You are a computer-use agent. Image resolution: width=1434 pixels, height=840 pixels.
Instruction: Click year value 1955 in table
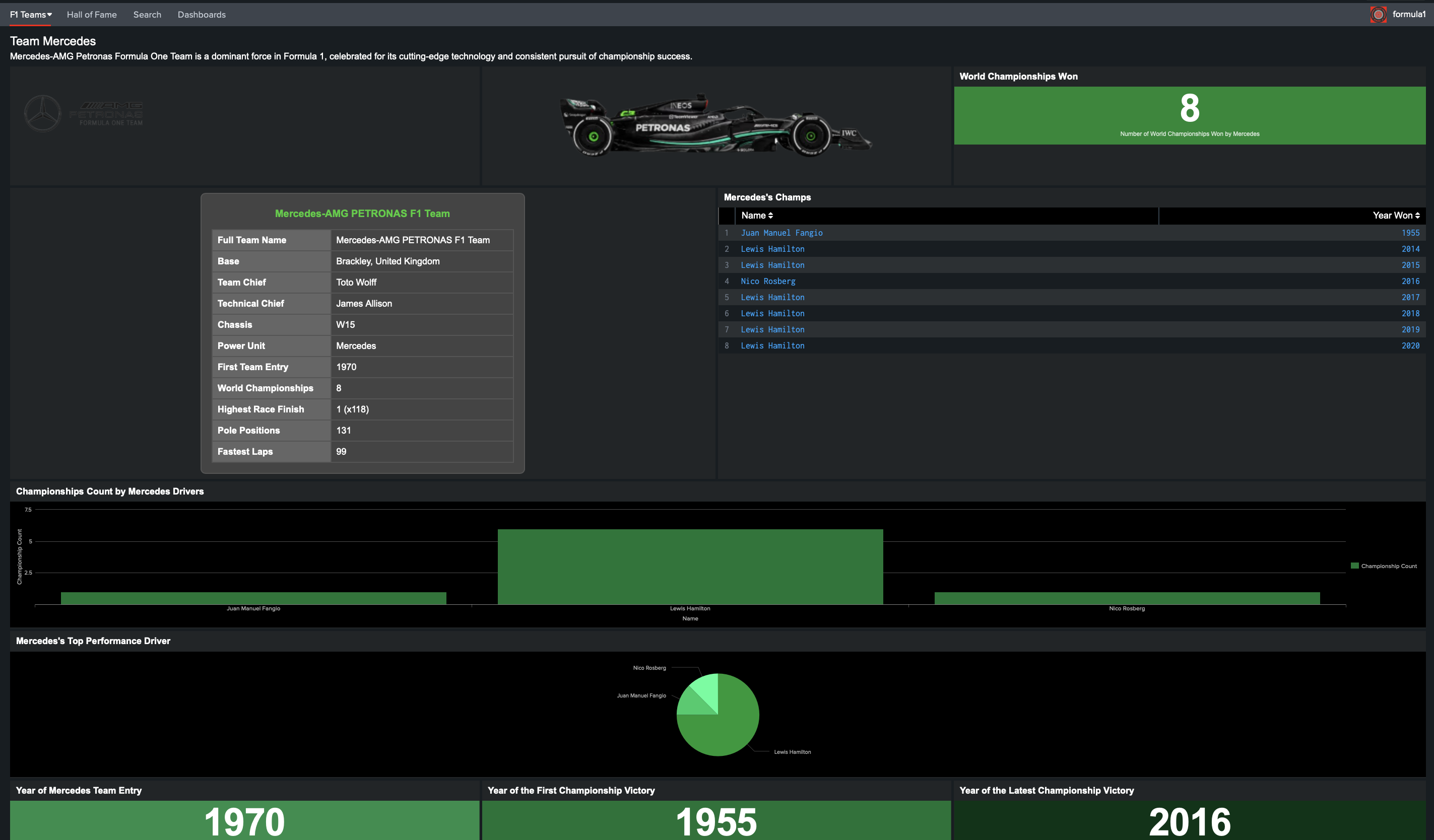click(x=1410, y=233)
